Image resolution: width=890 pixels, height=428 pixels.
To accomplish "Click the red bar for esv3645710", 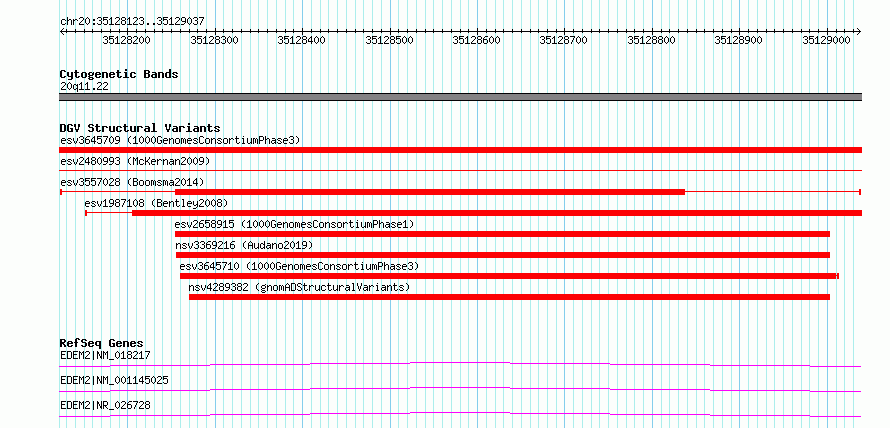I will click(x=508, y=276).
